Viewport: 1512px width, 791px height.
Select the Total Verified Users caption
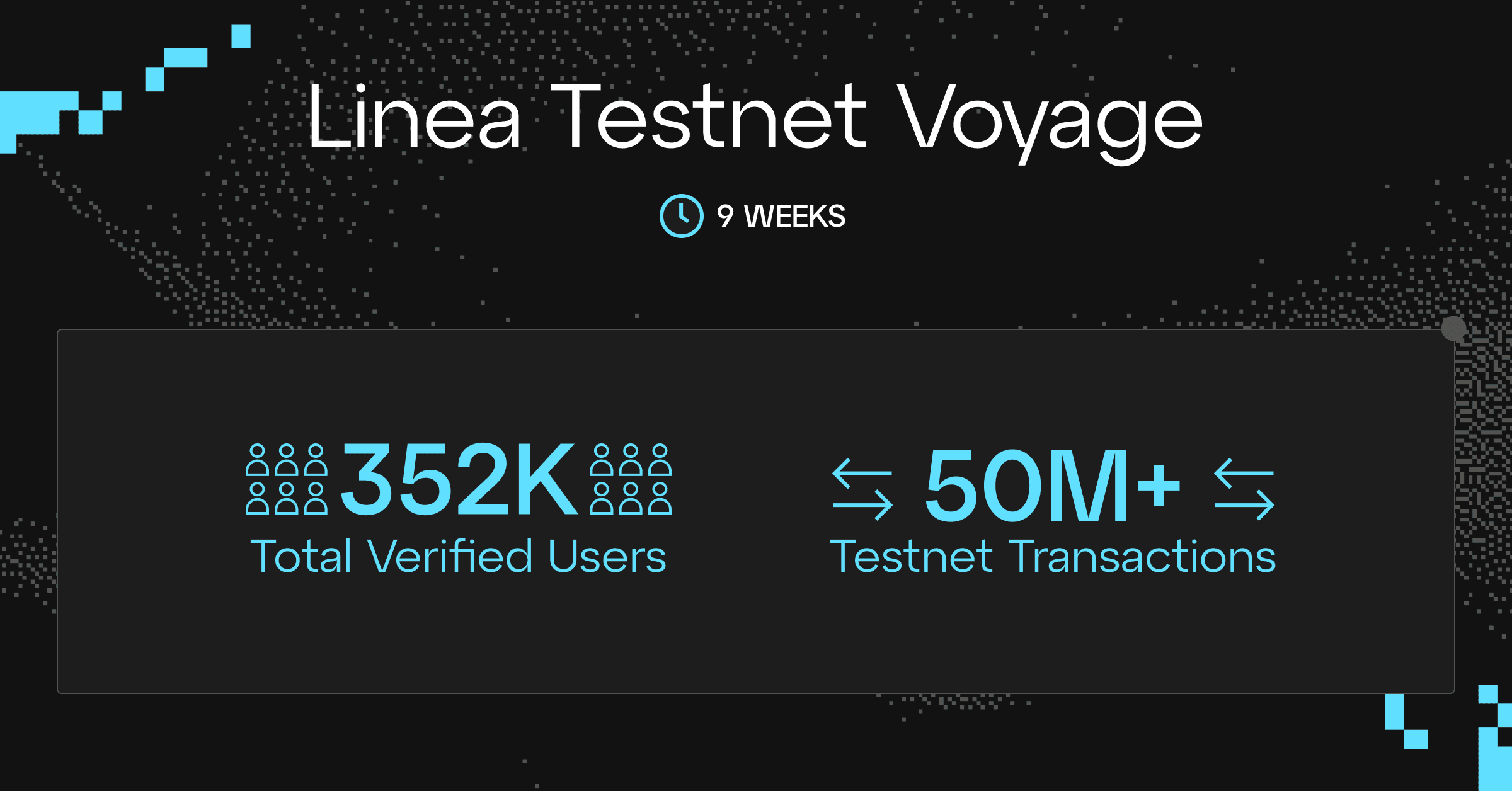coord(459,557)
